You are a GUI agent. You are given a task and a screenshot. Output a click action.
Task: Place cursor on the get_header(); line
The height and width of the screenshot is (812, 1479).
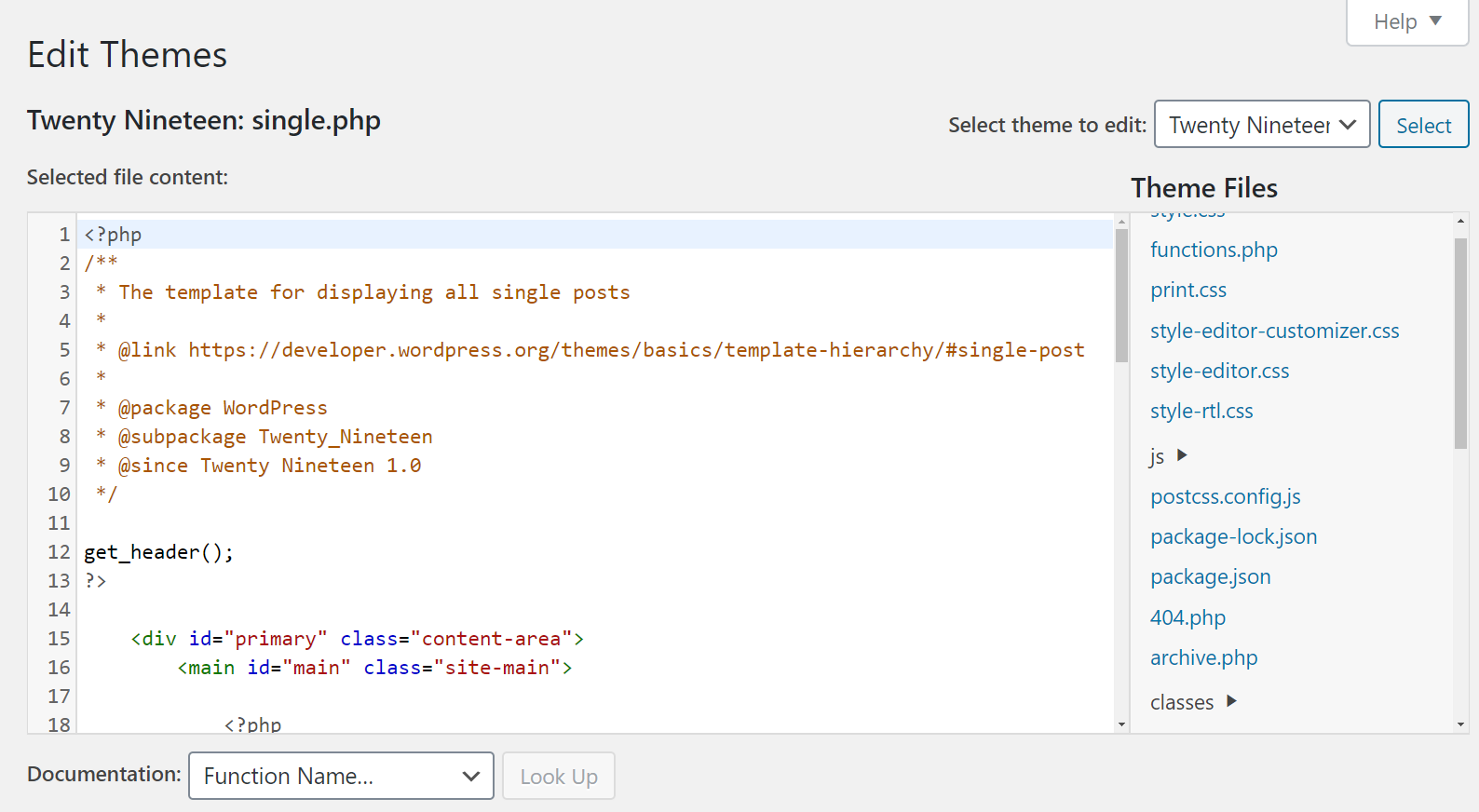click(158, 552)
